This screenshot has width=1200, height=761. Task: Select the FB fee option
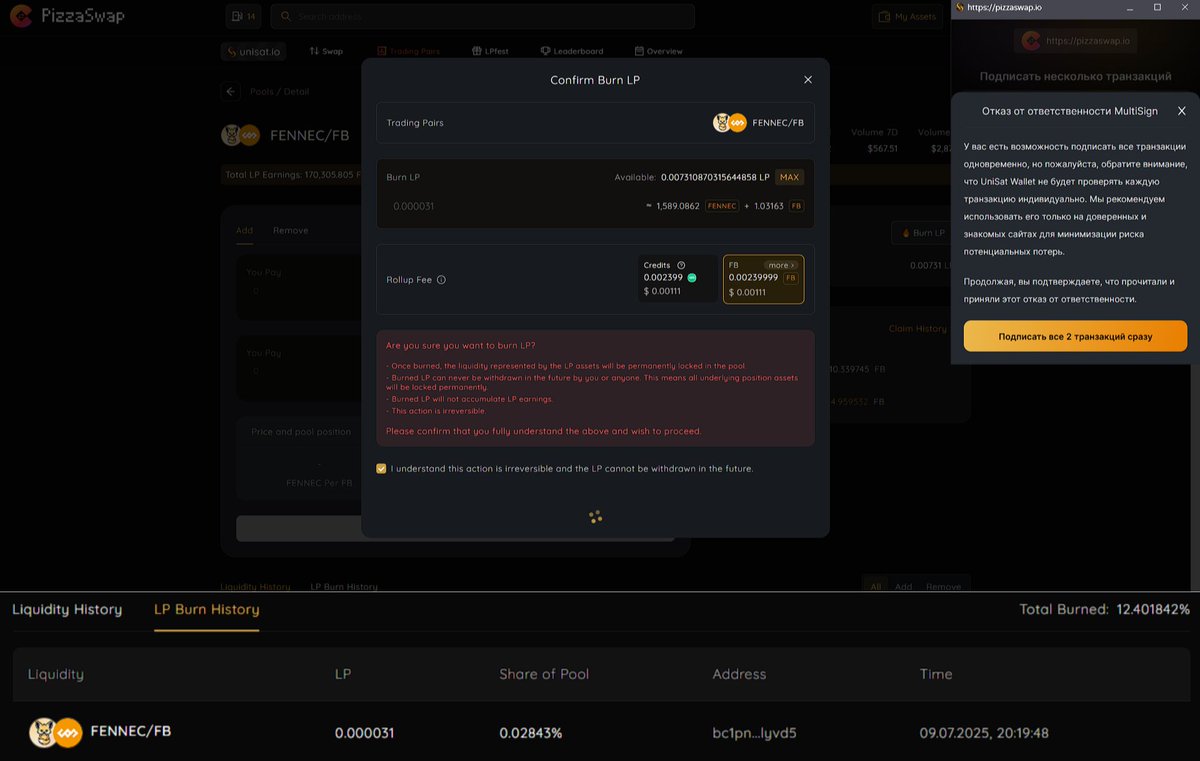pos(763,279)
